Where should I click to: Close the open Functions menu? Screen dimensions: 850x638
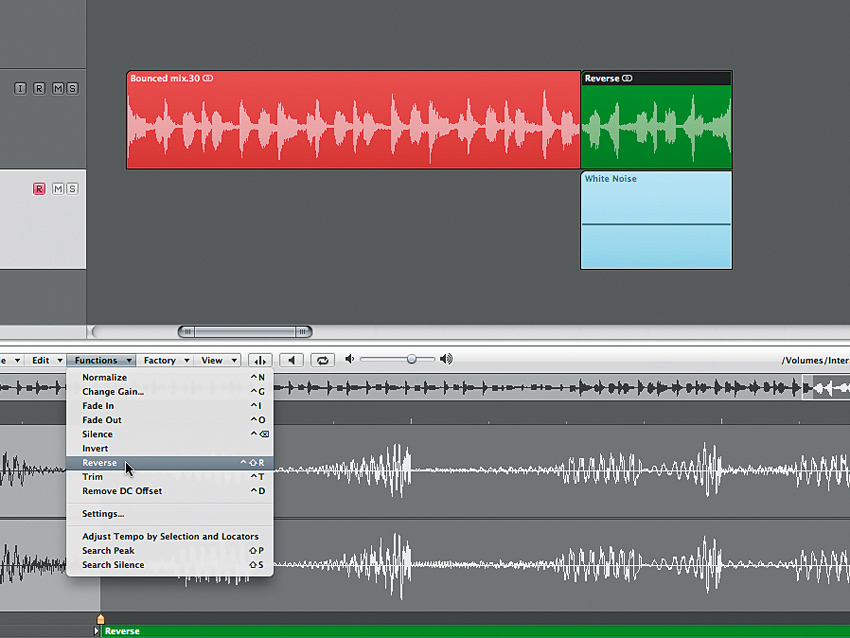101,360
